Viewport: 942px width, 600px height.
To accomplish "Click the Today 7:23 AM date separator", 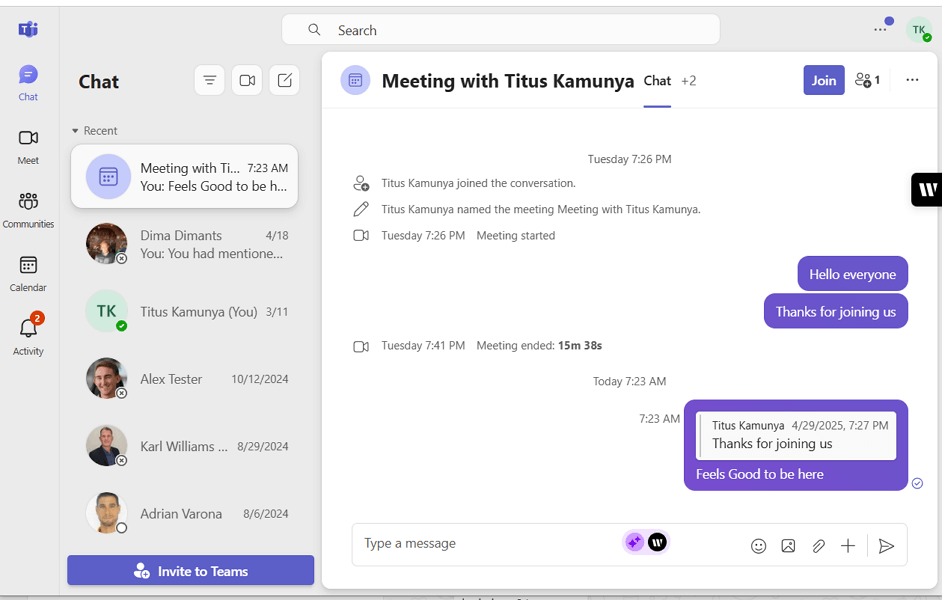I will click(x=629, y=381).
